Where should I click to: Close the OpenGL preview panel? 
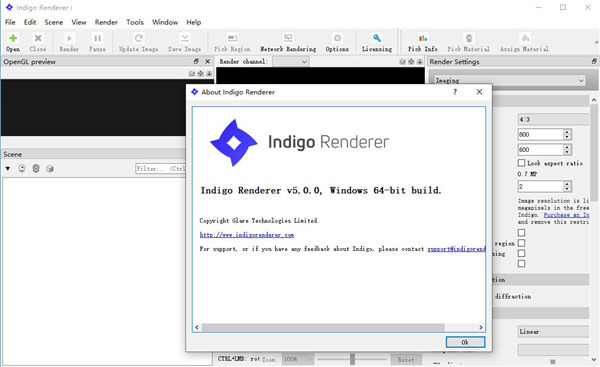point(207,61)
